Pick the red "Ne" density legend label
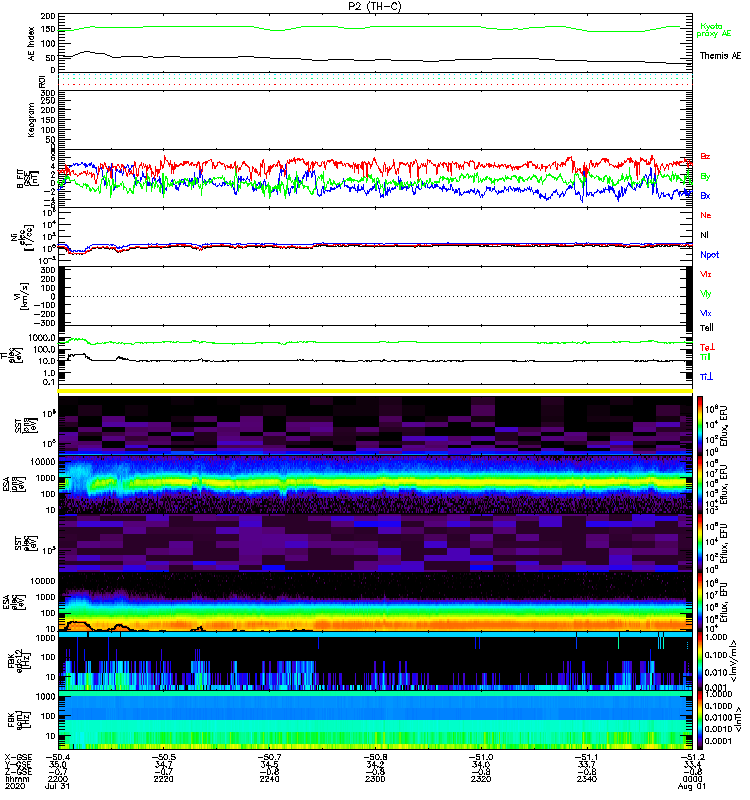Viewport: 750px width, 800px height. click(705, 215)
